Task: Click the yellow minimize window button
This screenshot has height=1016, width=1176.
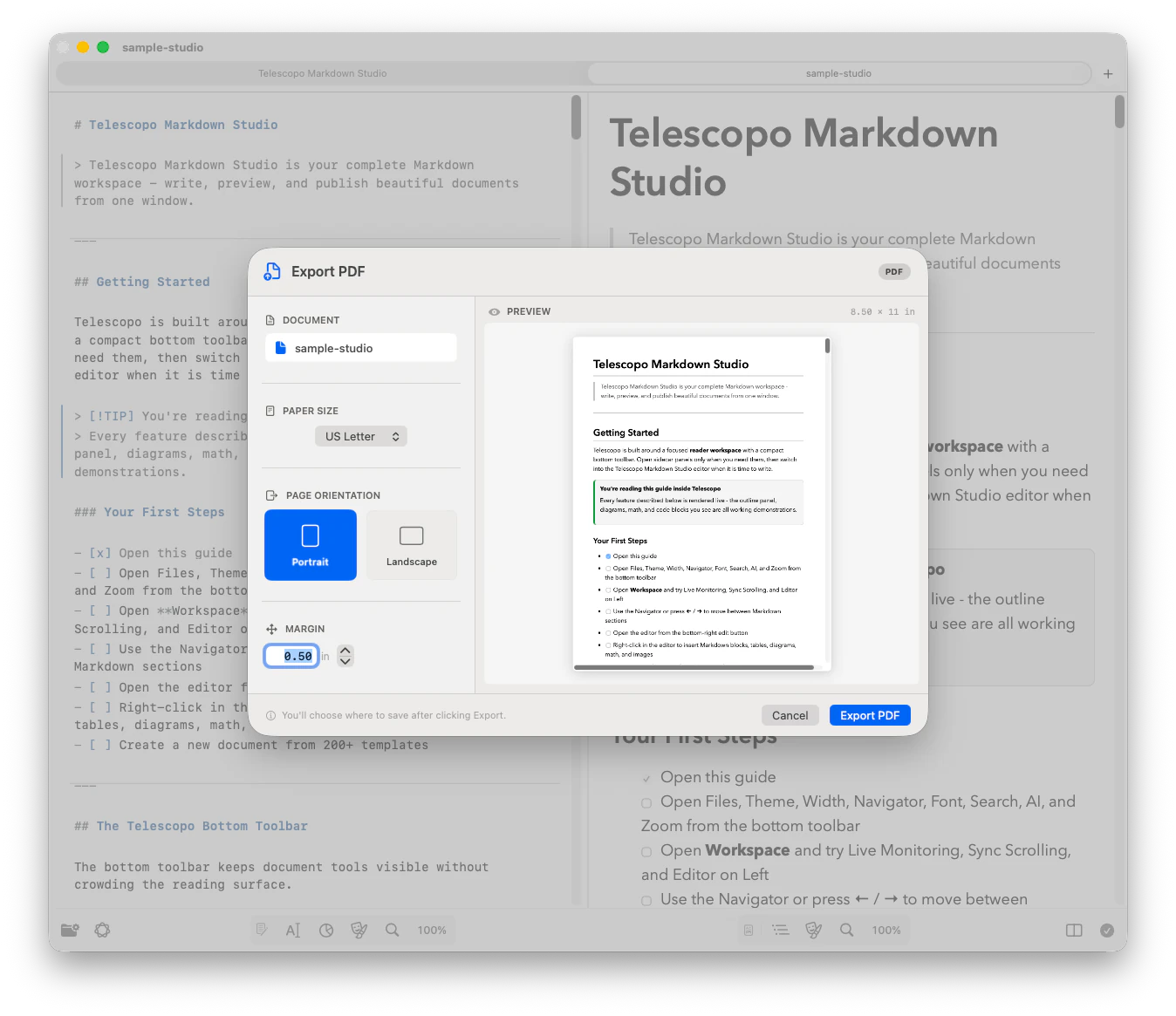Action: (x=83, y=47)
